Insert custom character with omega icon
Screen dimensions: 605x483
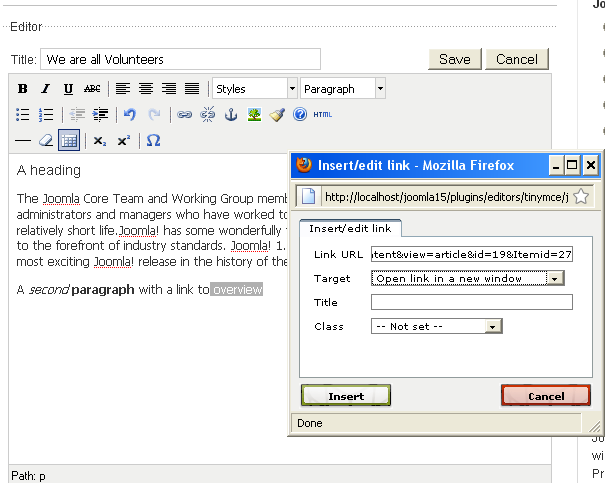pyautogui.click(x=153, y=141)
